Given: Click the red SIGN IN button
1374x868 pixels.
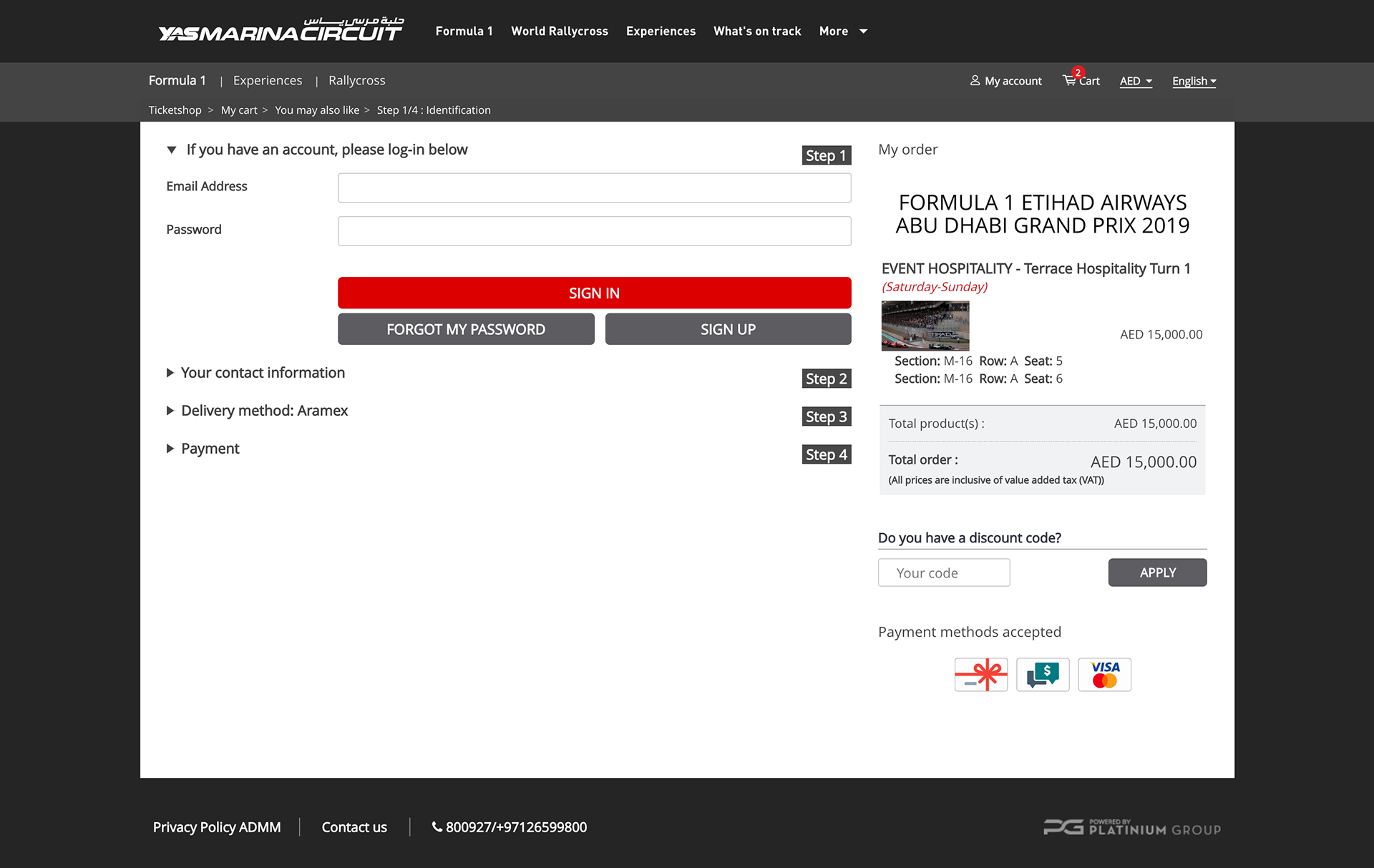Looking at the screenshot, I should (594, 293).
